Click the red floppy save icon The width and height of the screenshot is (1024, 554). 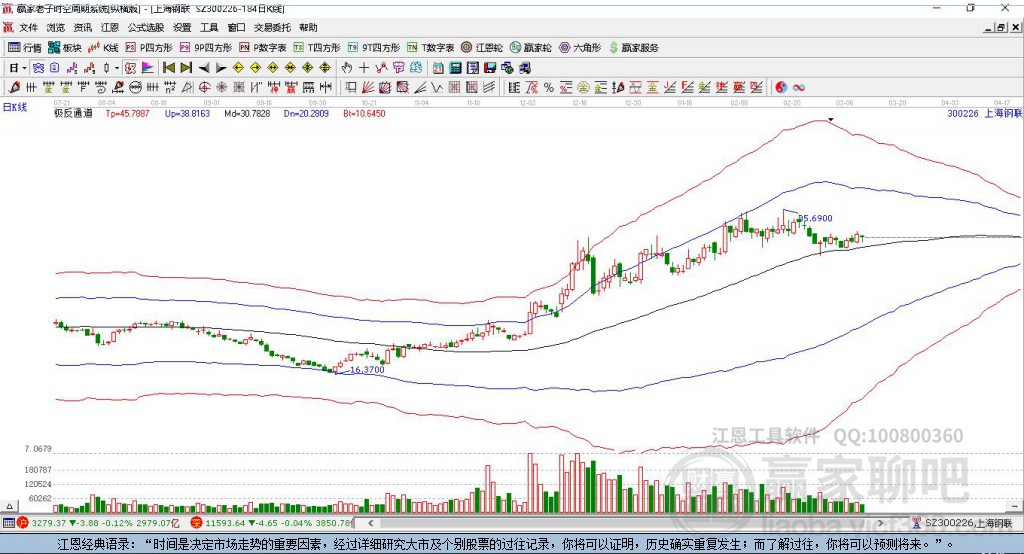pos(490,68)
